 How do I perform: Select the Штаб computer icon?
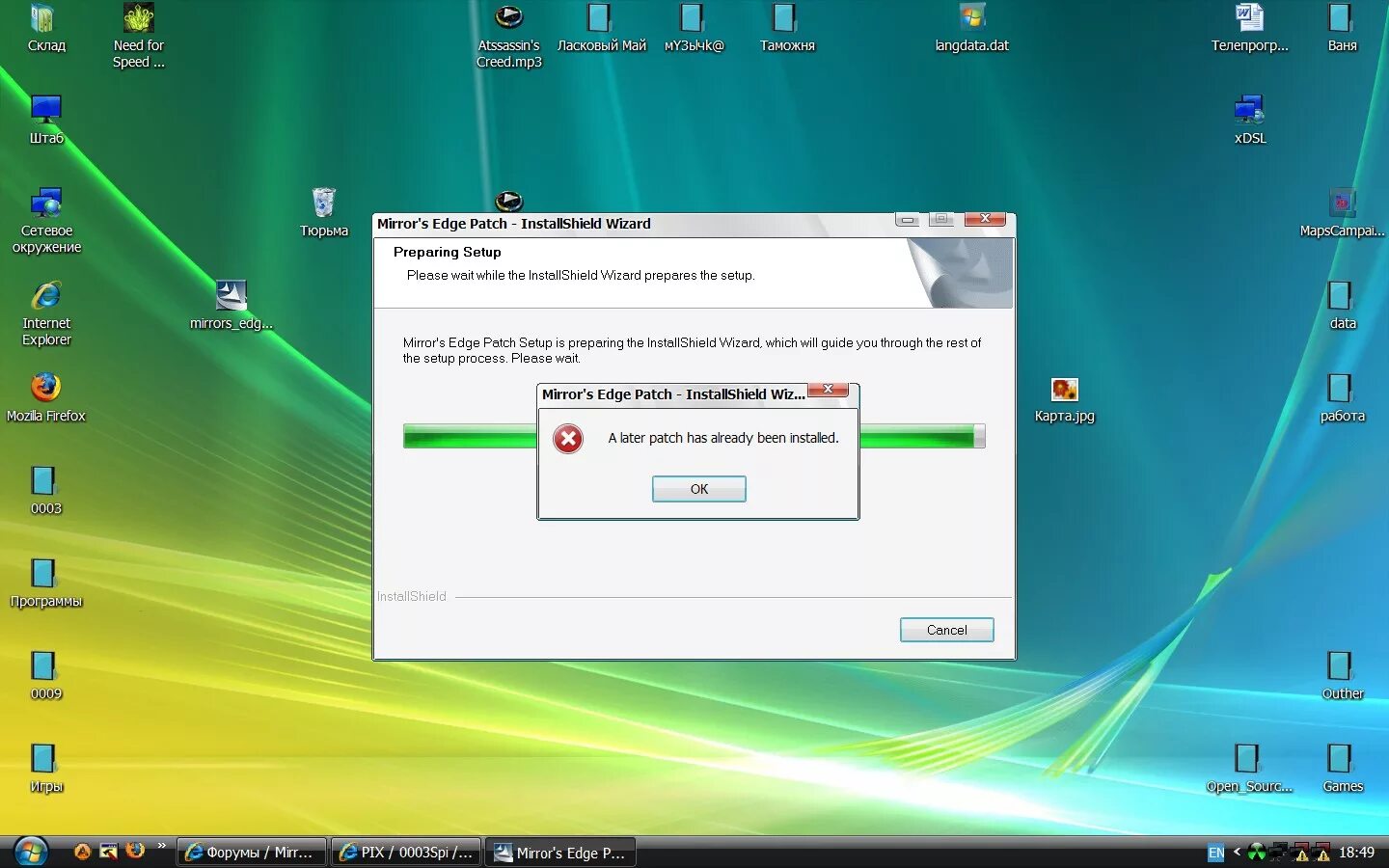click(45, 121)
